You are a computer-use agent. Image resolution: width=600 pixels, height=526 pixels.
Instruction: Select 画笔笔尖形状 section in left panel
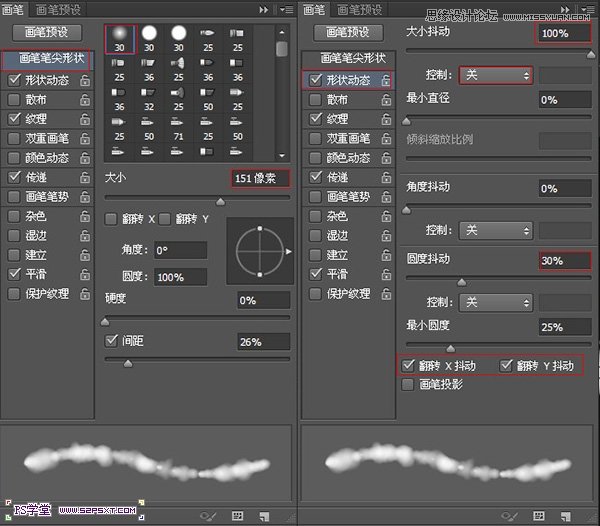[47, 59]
